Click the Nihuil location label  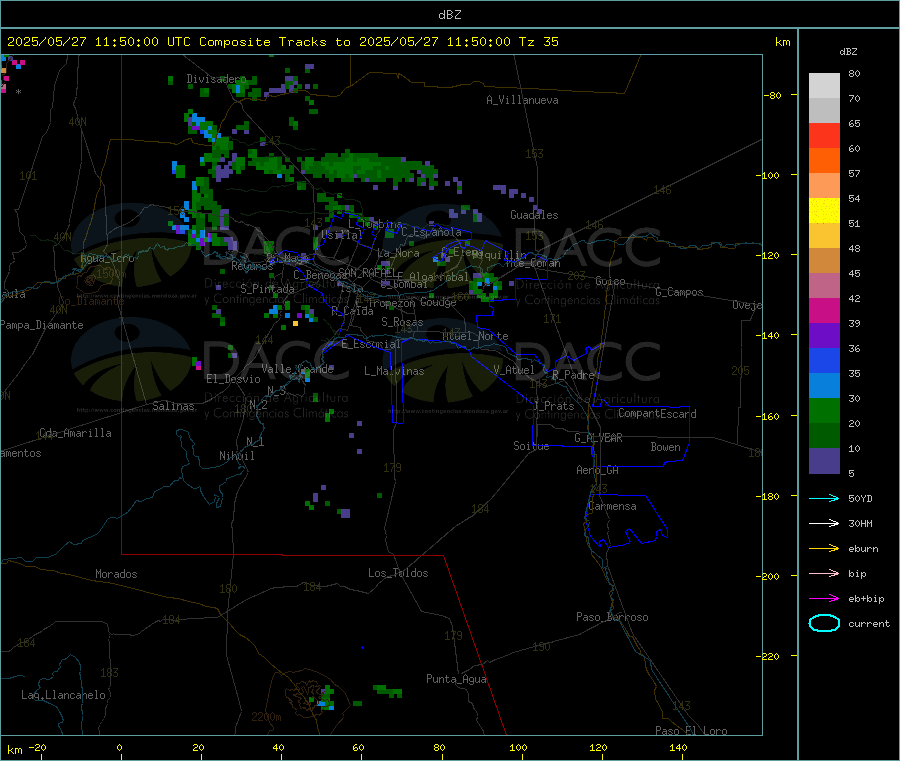236,456
